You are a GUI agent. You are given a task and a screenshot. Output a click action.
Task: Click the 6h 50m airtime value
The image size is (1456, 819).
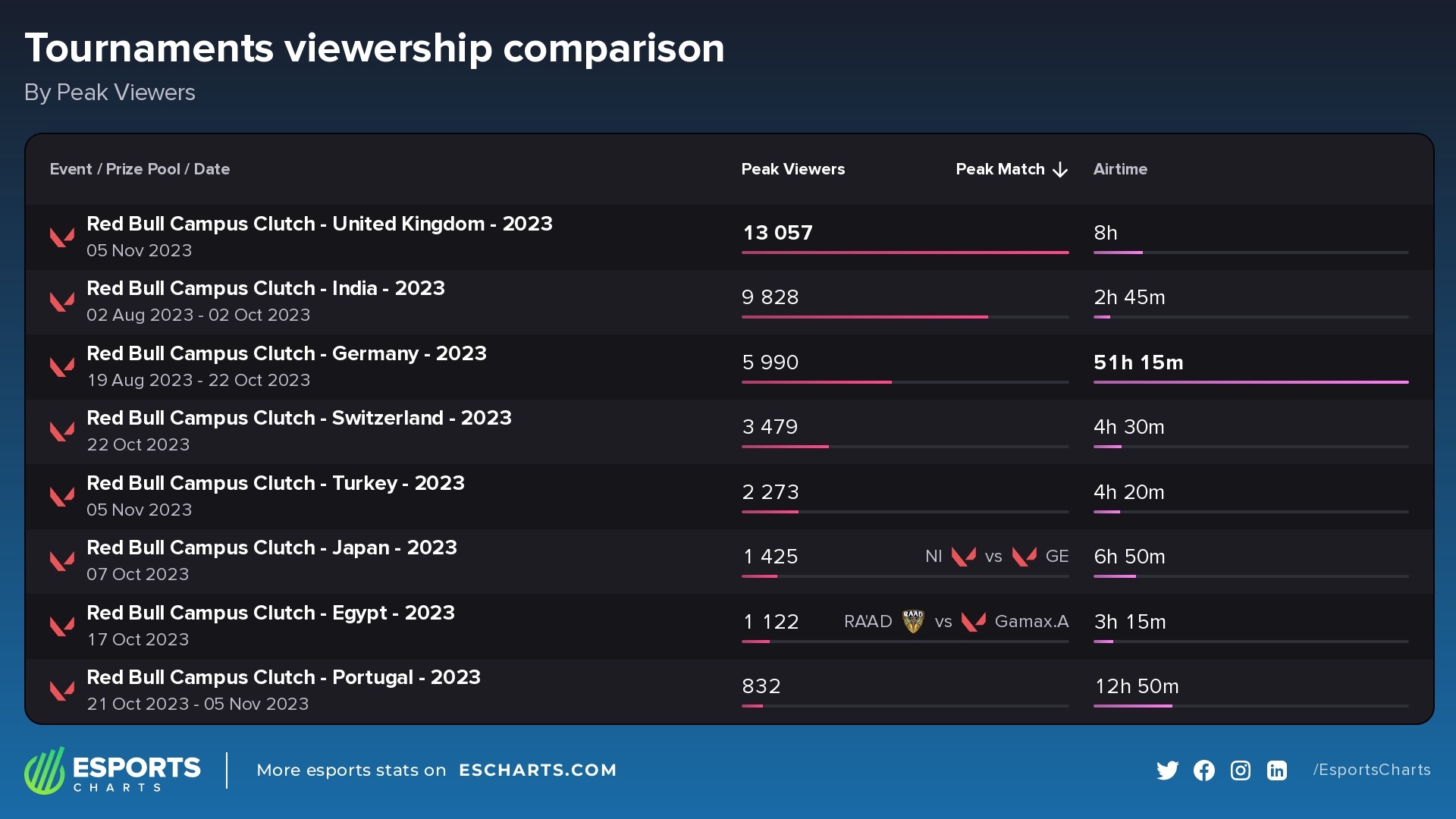[x=1129, y=557]
